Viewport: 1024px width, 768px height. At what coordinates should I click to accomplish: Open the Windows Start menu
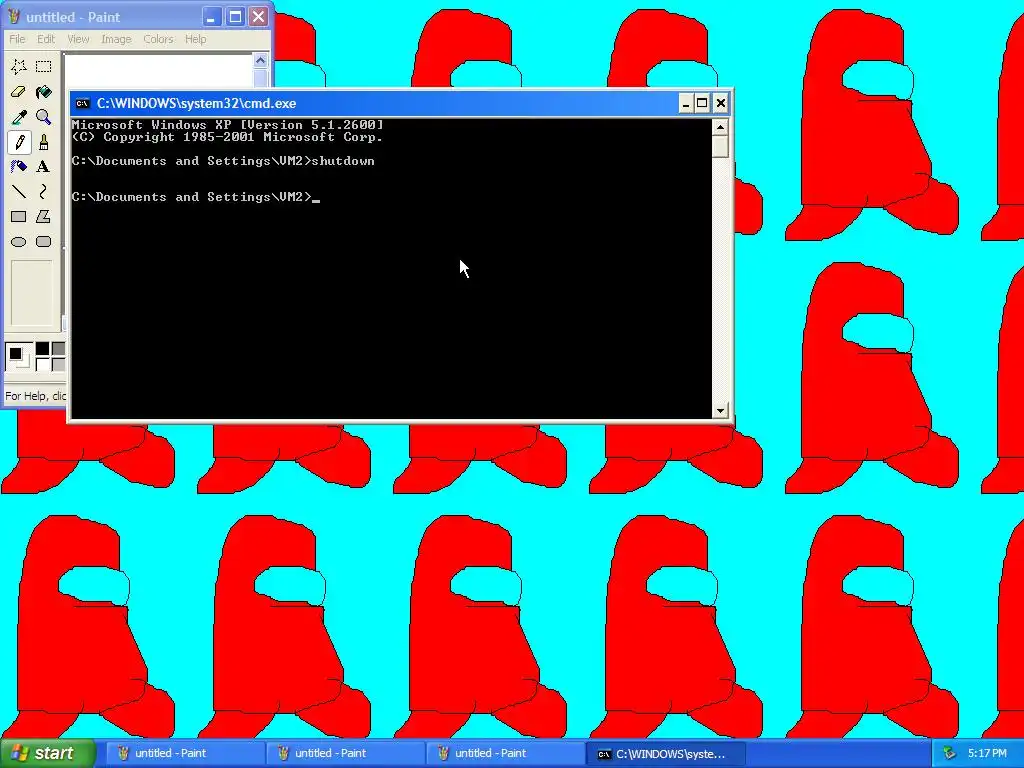coord(48,753)
